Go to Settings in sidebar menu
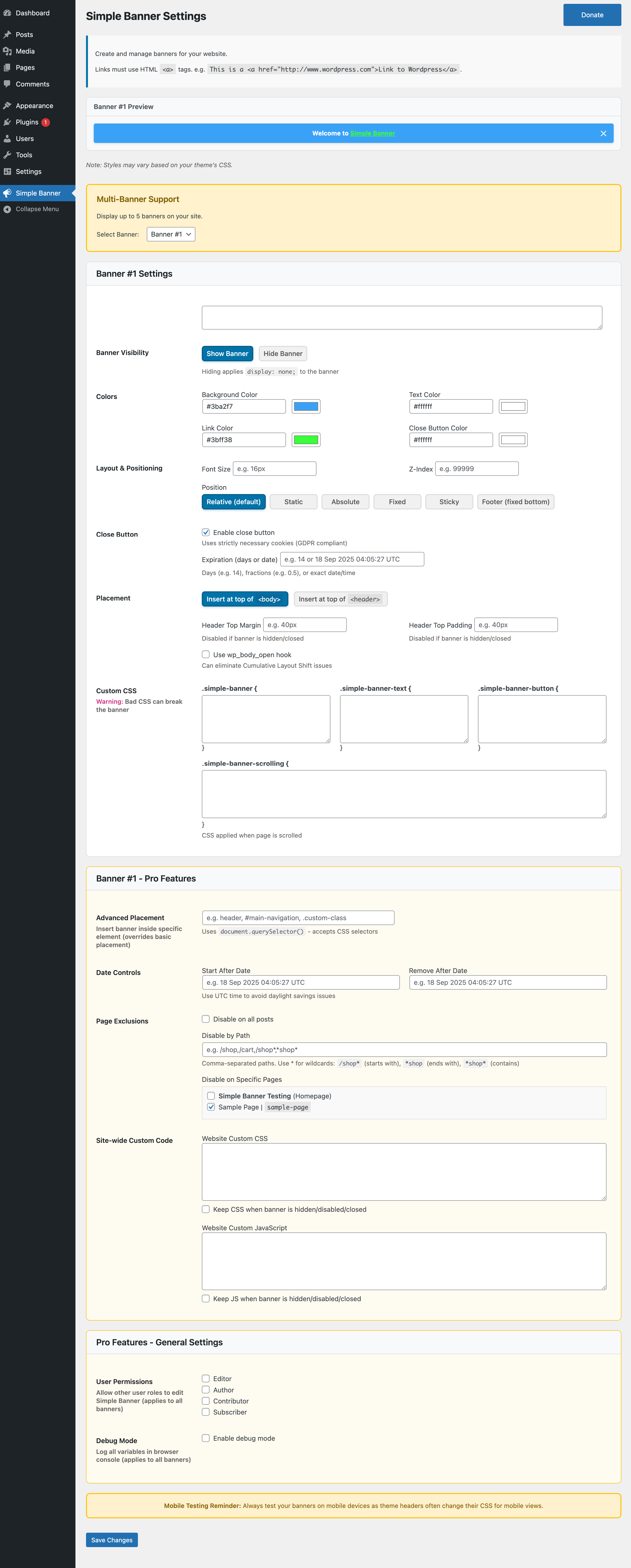631x1568 pixels. point(28,172)
